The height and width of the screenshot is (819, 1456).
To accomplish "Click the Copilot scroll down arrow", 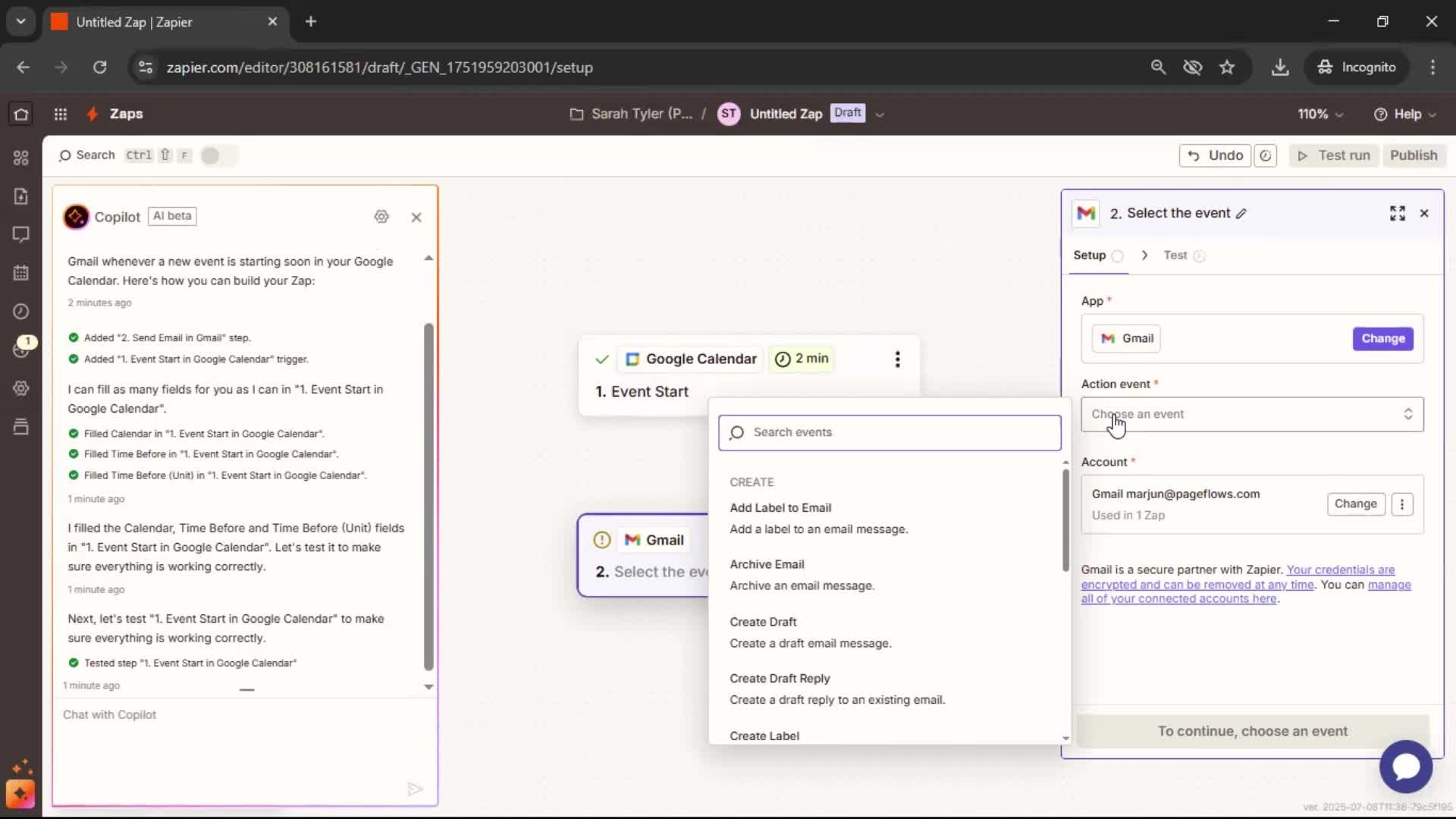I will (428, 687).
